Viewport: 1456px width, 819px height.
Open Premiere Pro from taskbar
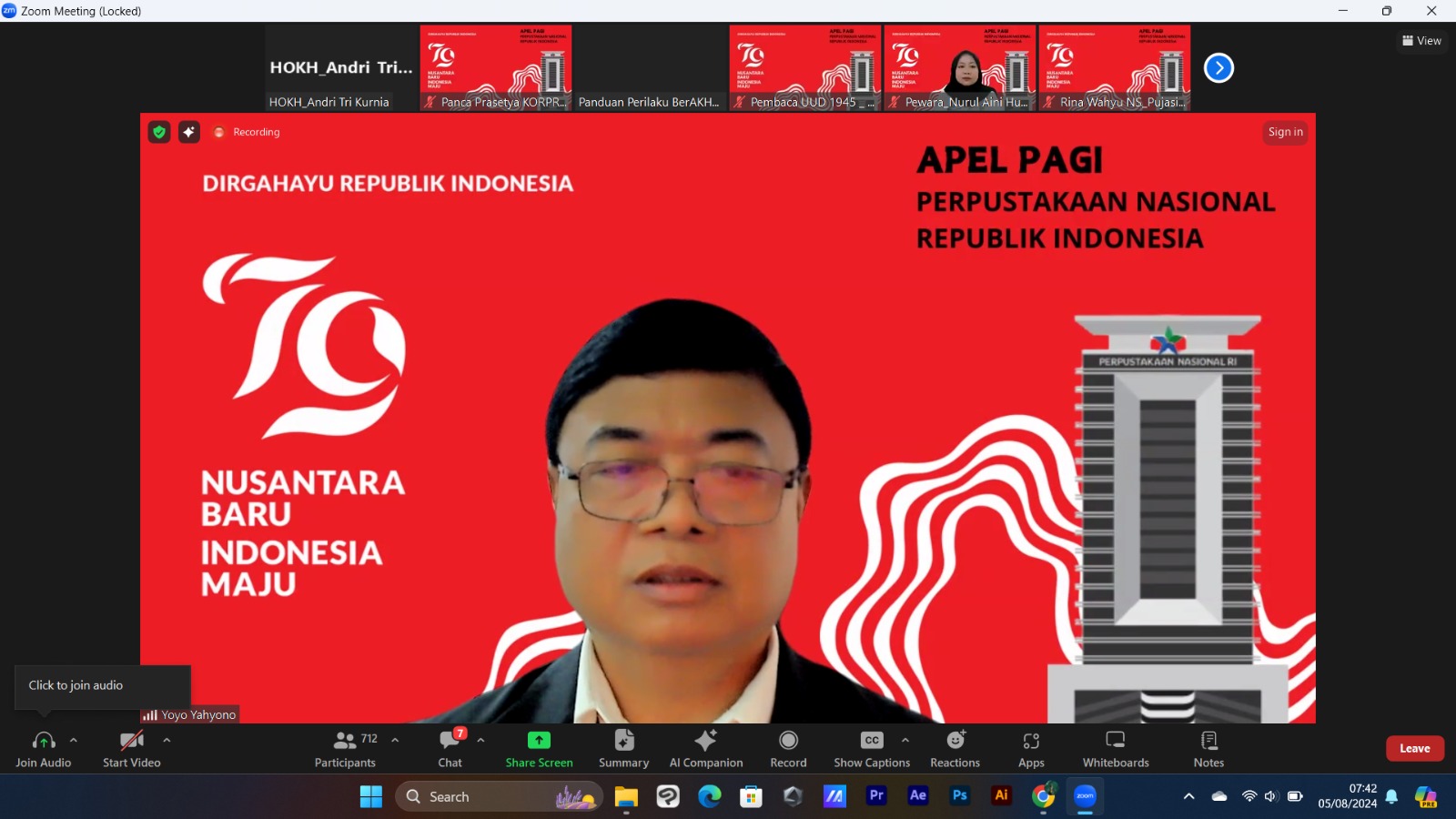876,795
